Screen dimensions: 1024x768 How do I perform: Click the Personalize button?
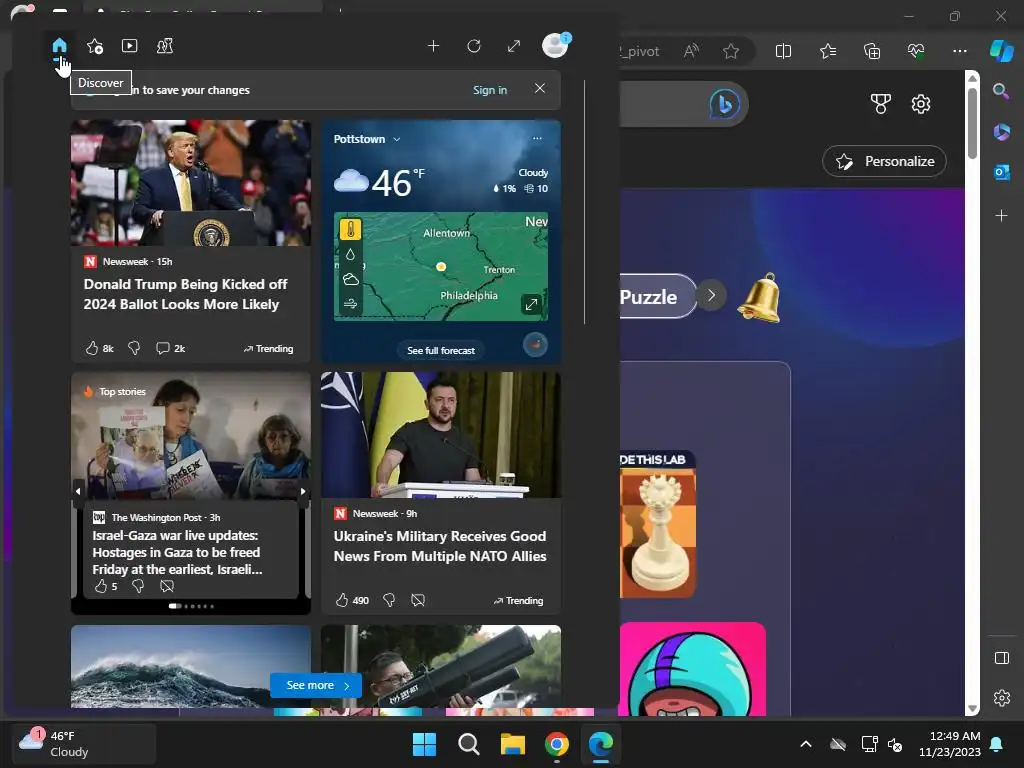pos(884,161)
